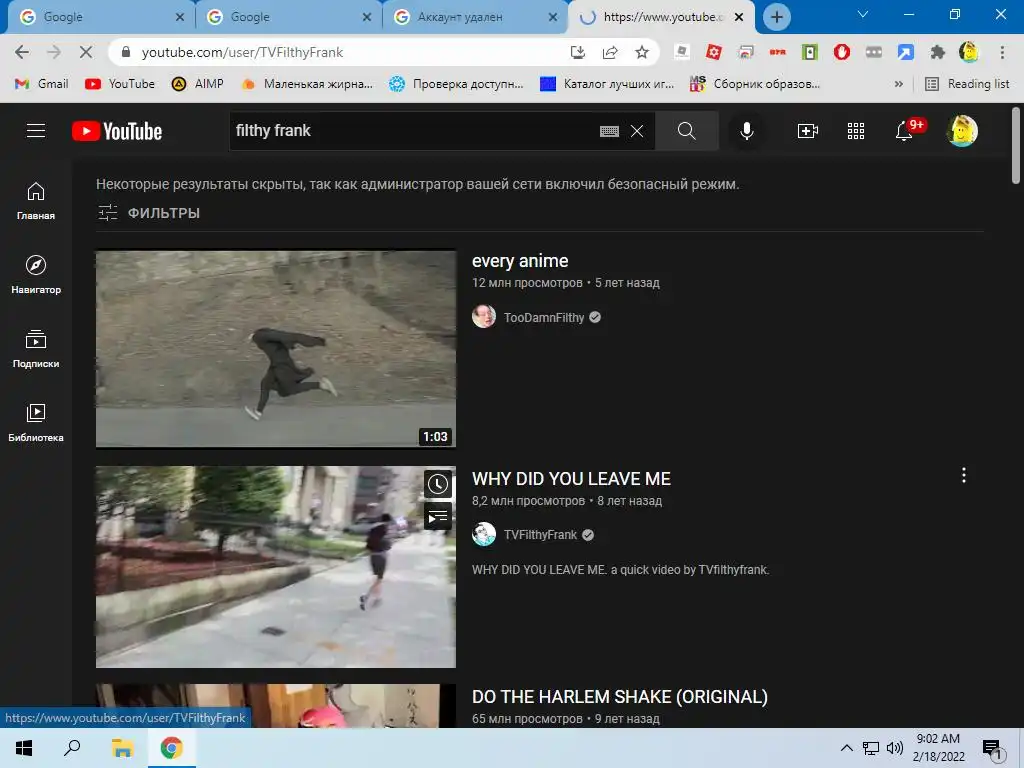Play the every anime thumbnail
The width and height of the screenshot is (1024, 768).
coord(276,349)
